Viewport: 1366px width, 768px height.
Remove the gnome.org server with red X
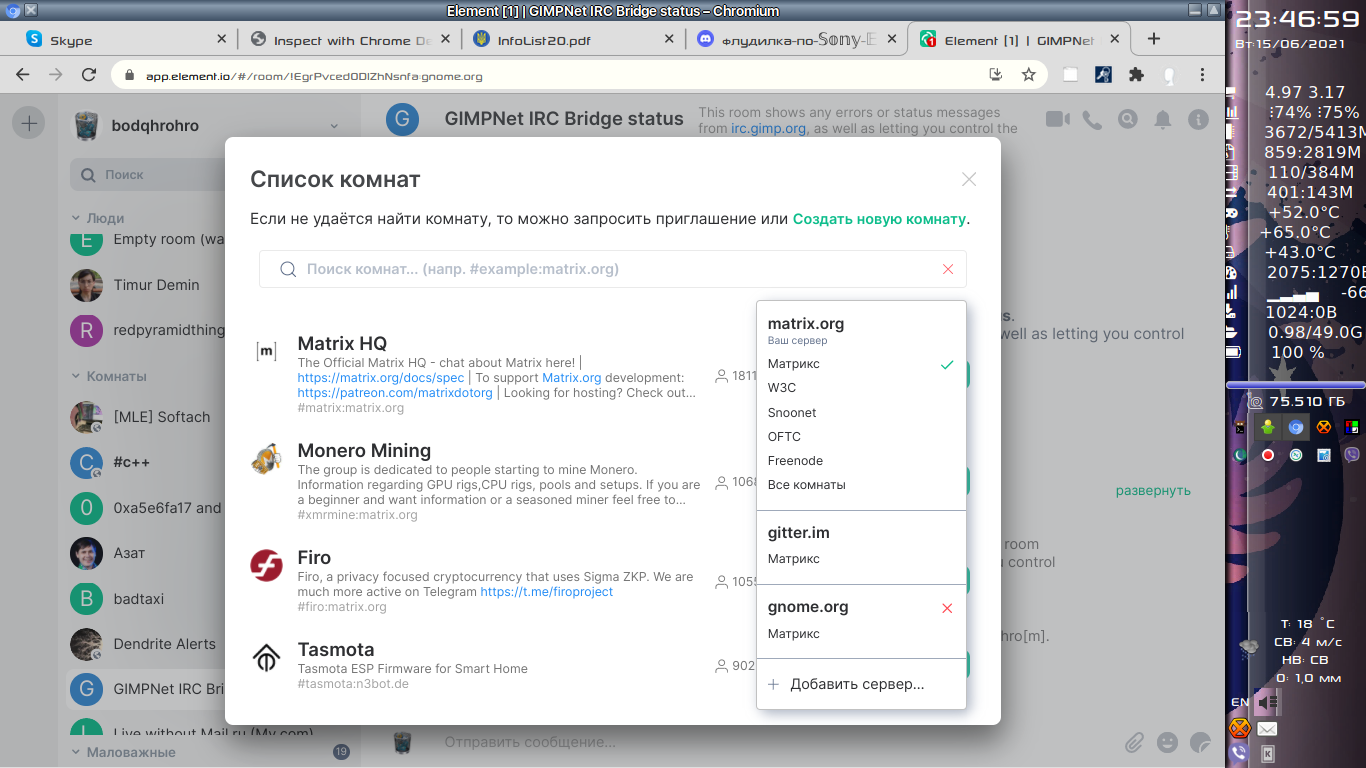[x=947, y=608]
